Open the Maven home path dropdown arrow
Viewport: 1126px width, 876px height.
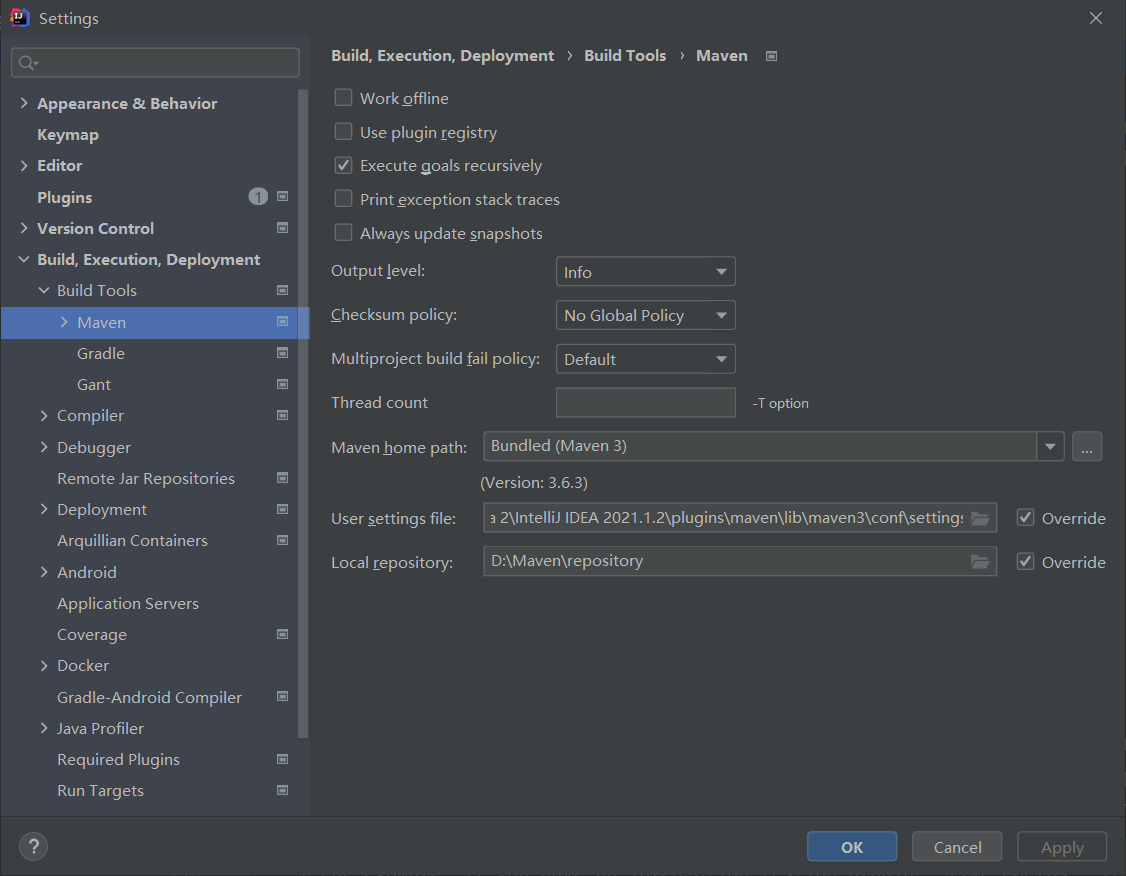[1050, 447]
